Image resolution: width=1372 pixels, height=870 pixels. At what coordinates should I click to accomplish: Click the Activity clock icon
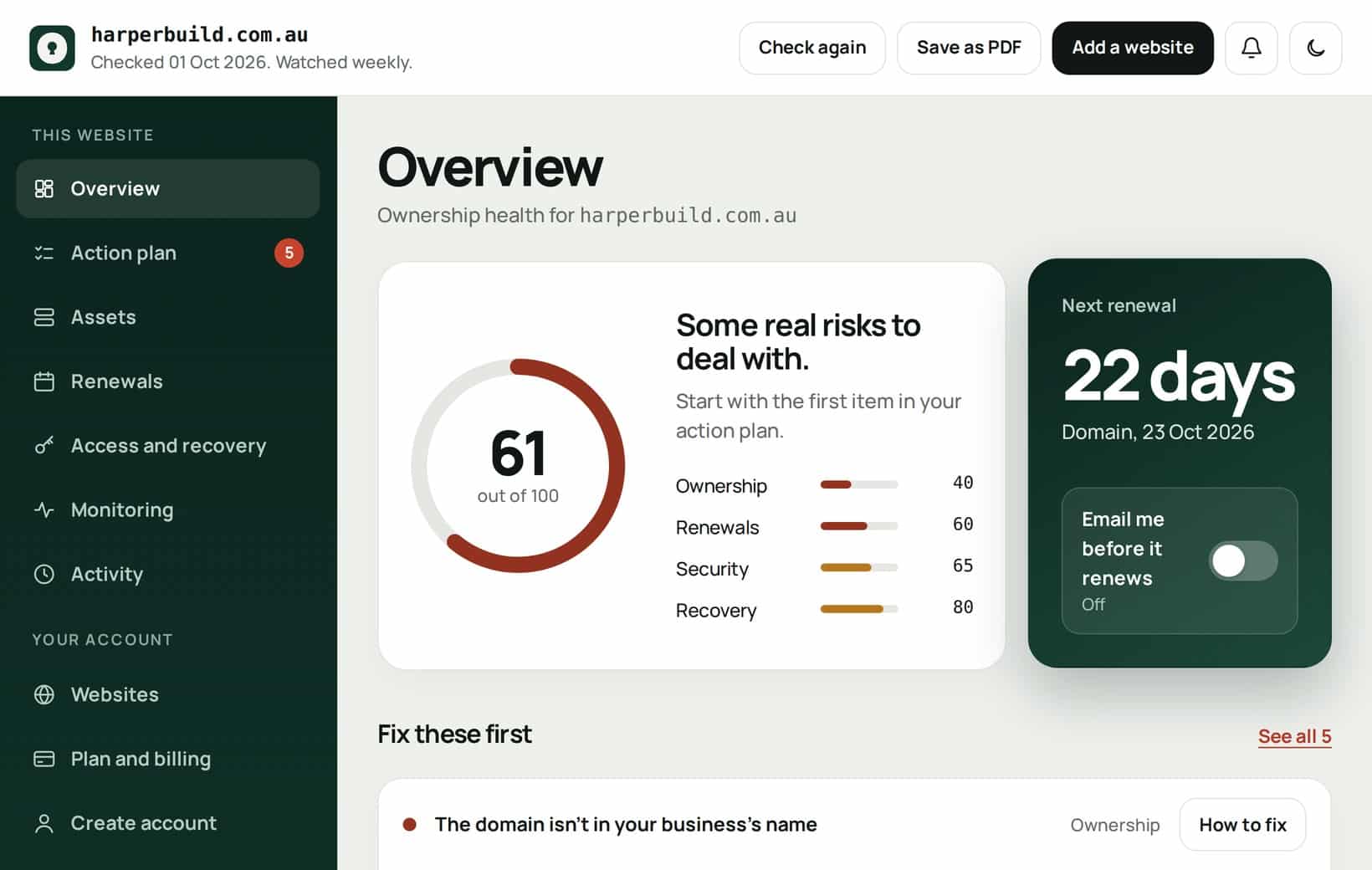(44, 574)
